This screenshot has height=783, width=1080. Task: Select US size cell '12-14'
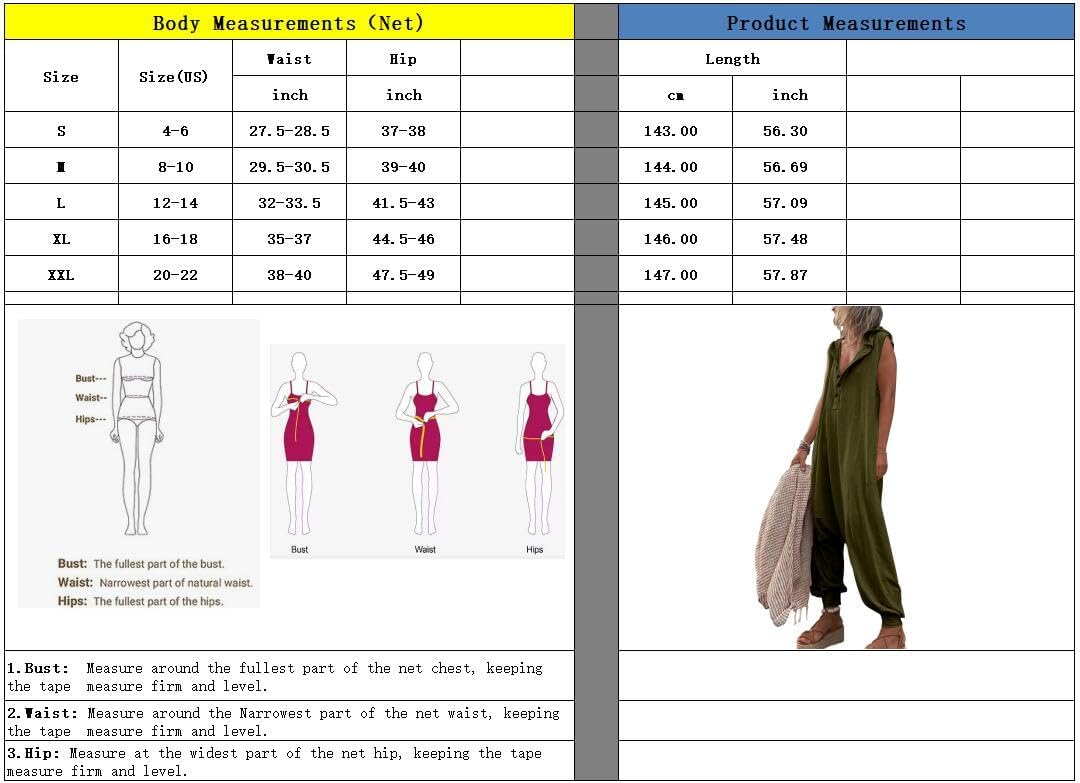(175, 202)
